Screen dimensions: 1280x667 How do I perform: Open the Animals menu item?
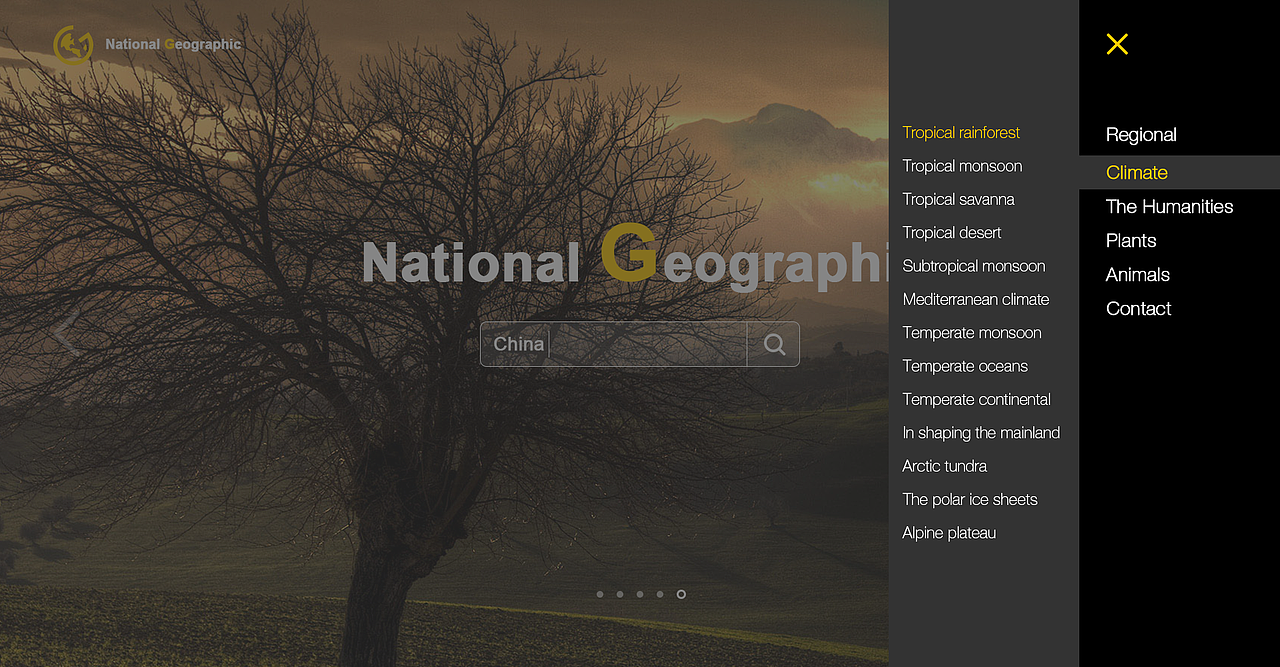coord(1138,275)
